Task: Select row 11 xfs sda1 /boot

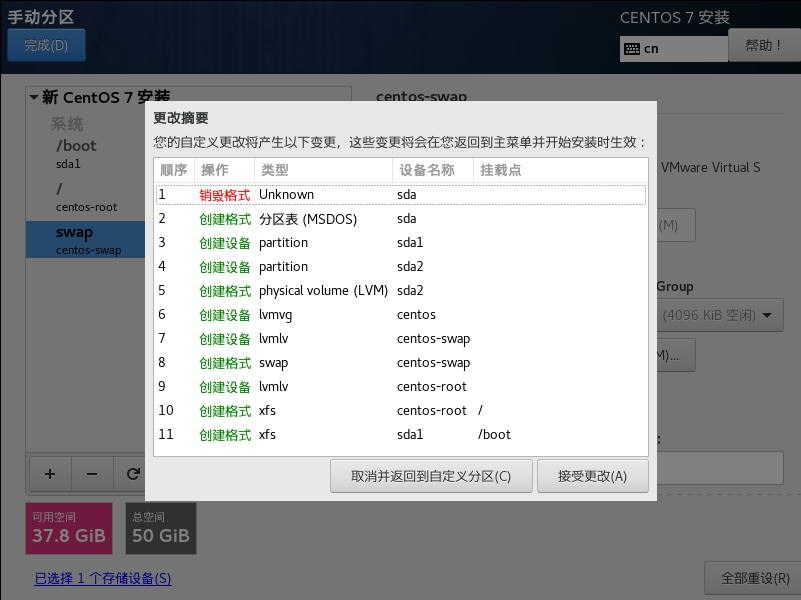Action: [401, 435]
